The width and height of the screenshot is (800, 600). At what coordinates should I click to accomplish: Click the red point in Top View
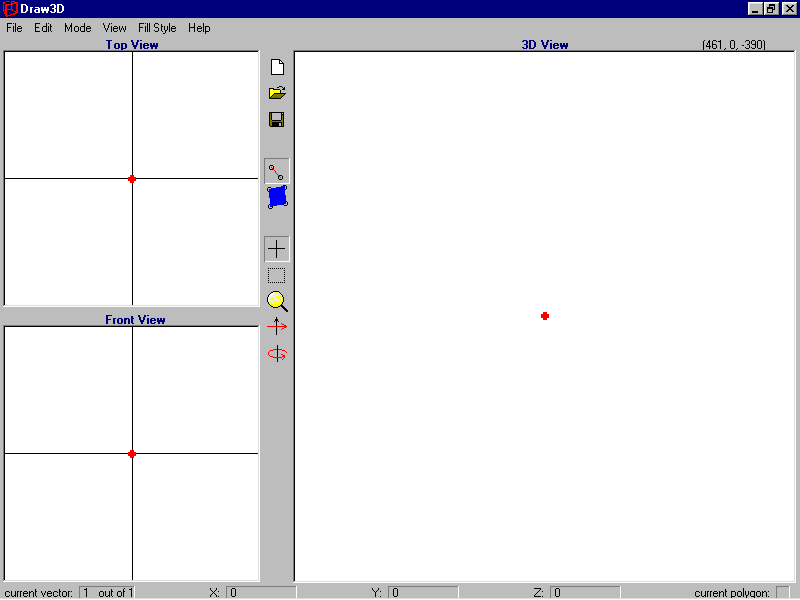click(132, 179)
